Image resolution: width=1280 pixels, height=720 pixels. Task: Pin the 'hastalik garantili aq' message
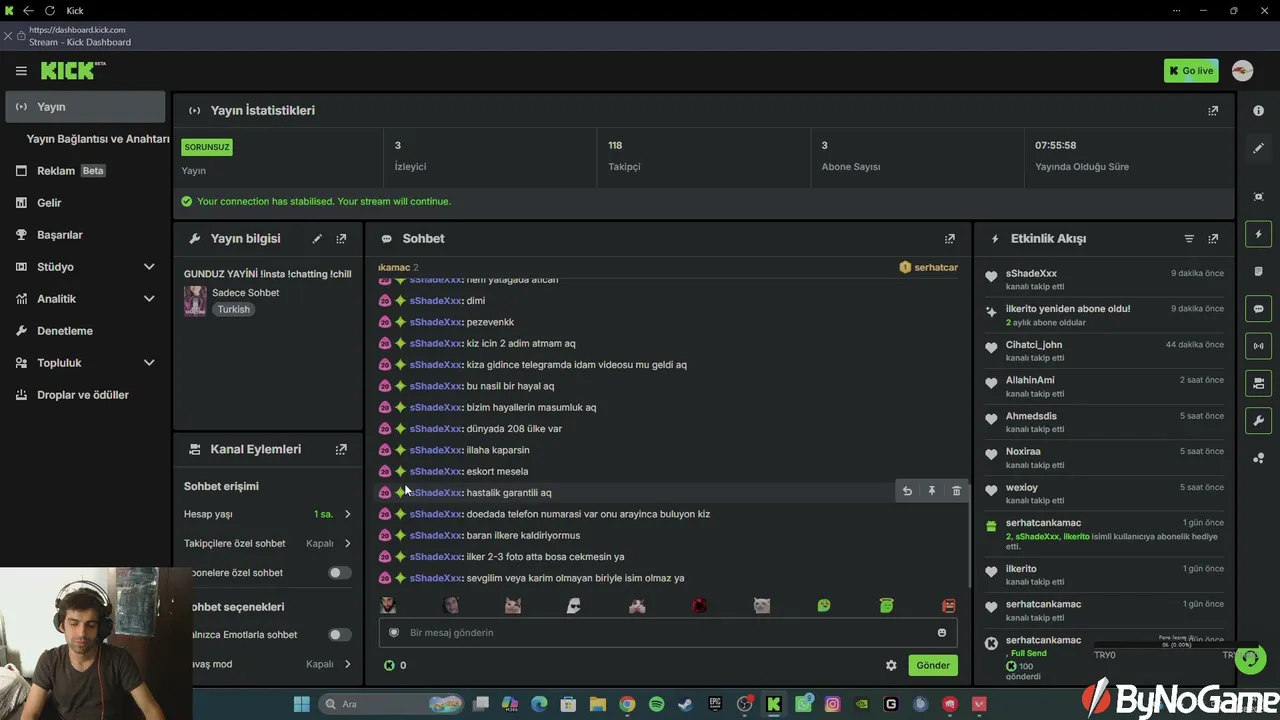(932, 491)
